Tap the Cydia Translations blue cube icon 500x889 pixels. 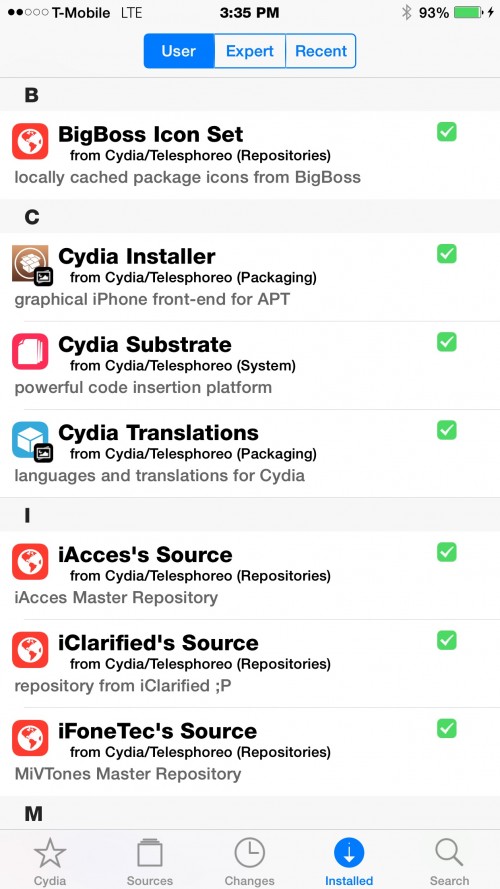click(x=30, y=439)
